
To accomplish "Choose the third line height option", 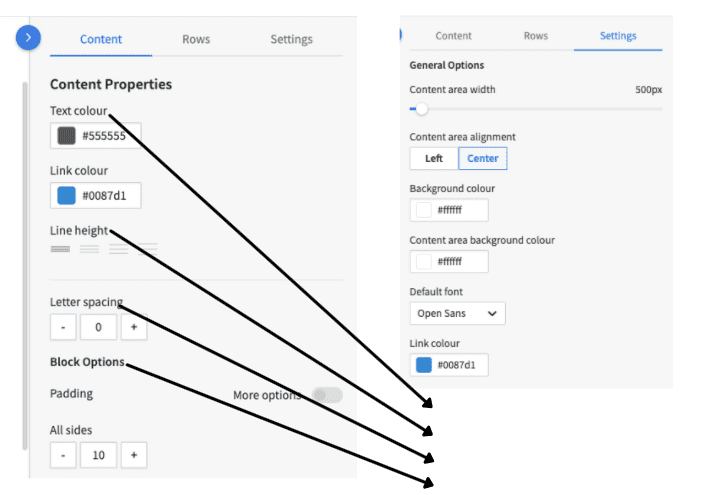I will [118, 249].
